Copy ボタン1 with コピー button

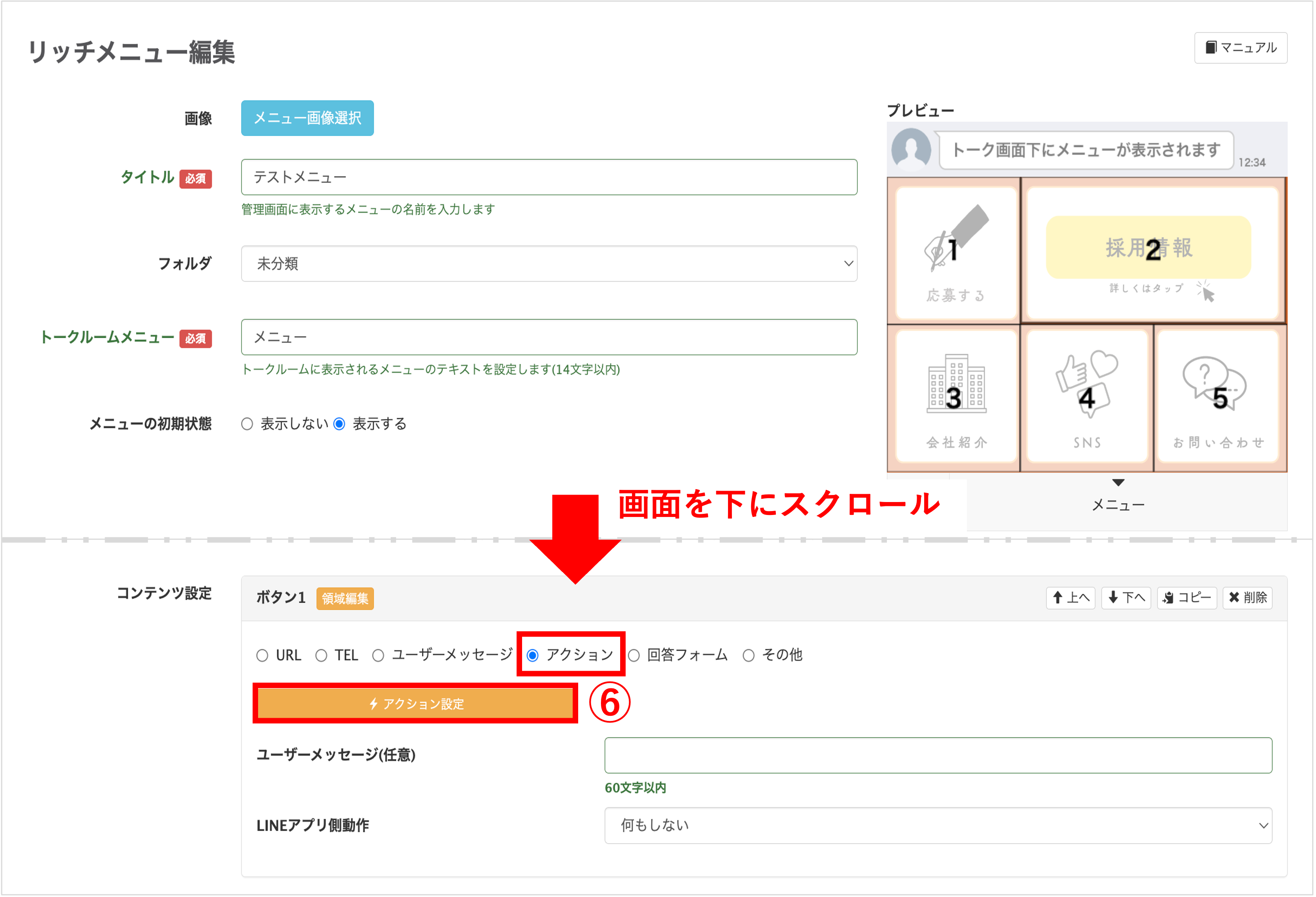pos(1187,598)
